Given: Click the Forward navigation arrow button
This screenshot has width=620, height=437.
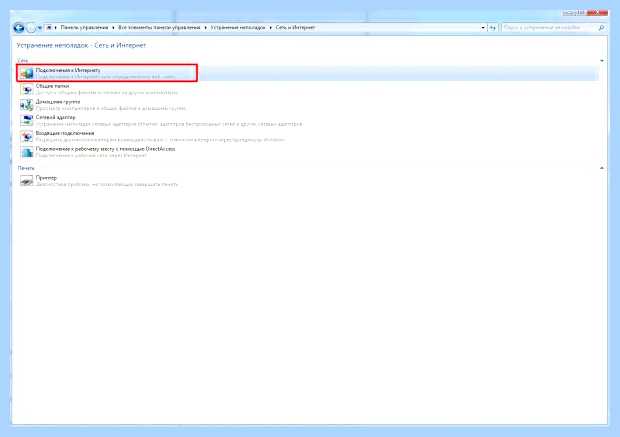Looking at the screenshot, I should 30,28.
